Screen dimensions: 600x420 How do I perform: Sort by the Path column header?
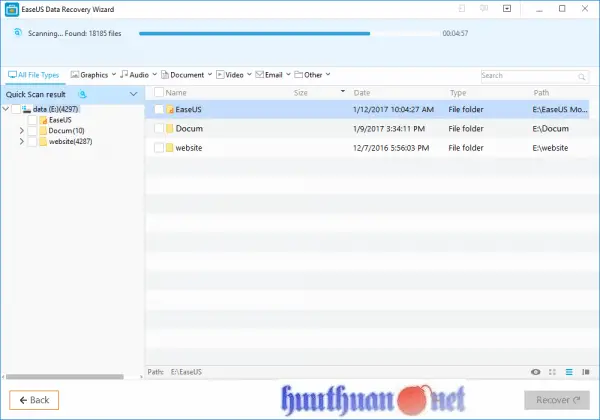[x=541, y=93]
